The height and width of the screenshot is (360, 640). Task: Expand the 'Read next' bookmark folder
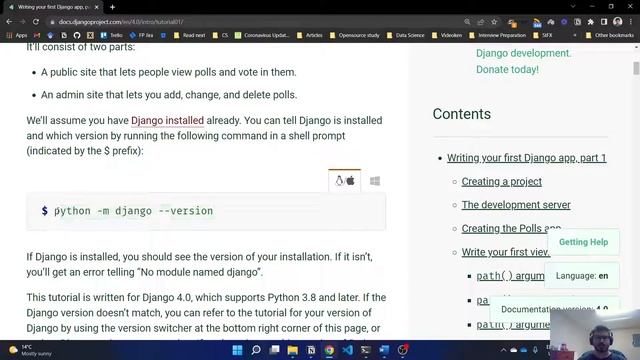coord(189,36)
